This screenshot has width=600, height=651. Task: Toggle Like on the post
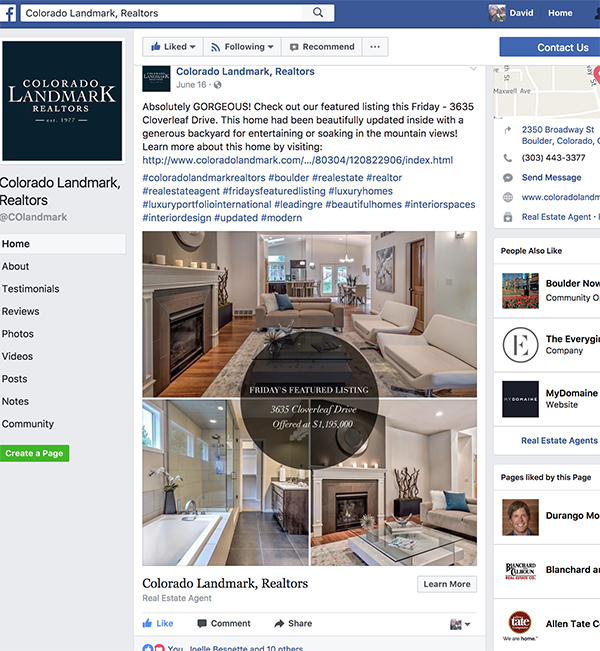tap(158, 623)
